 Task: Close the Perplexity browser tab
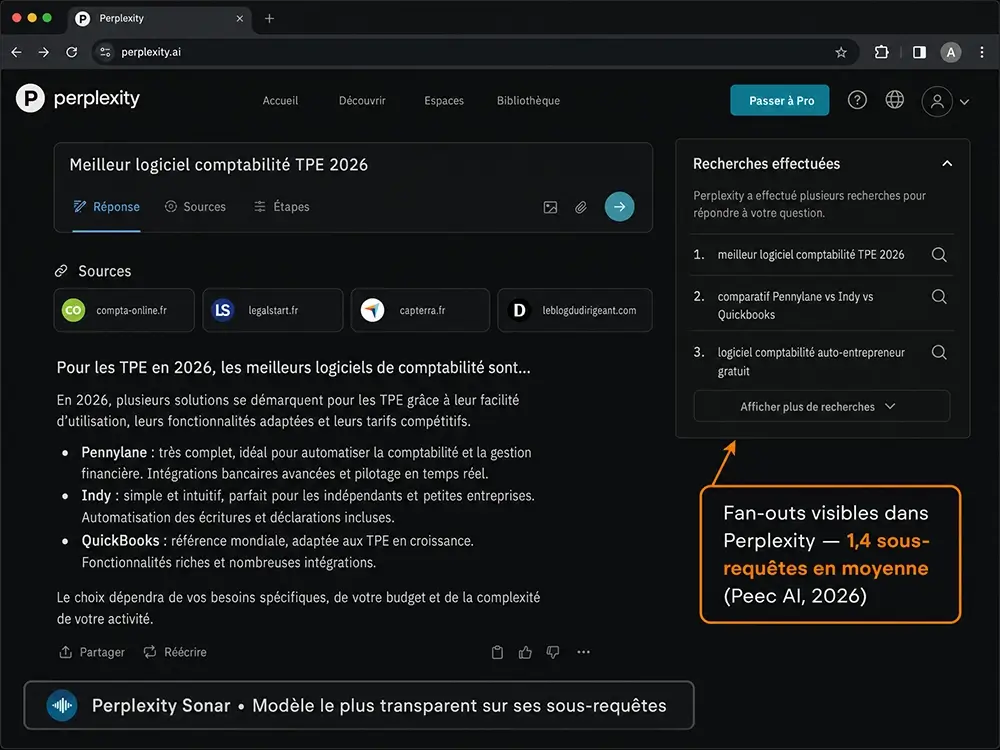[x=240, y=18]
